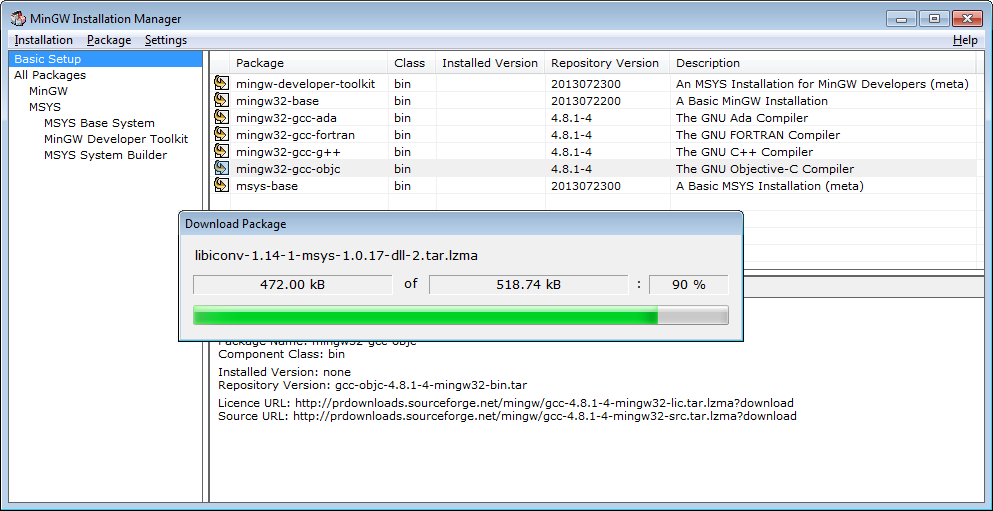The height and width of the screenshot is (511, 993).
Task: Click the 518.74 kB total size field
Action: click(529, 285)
